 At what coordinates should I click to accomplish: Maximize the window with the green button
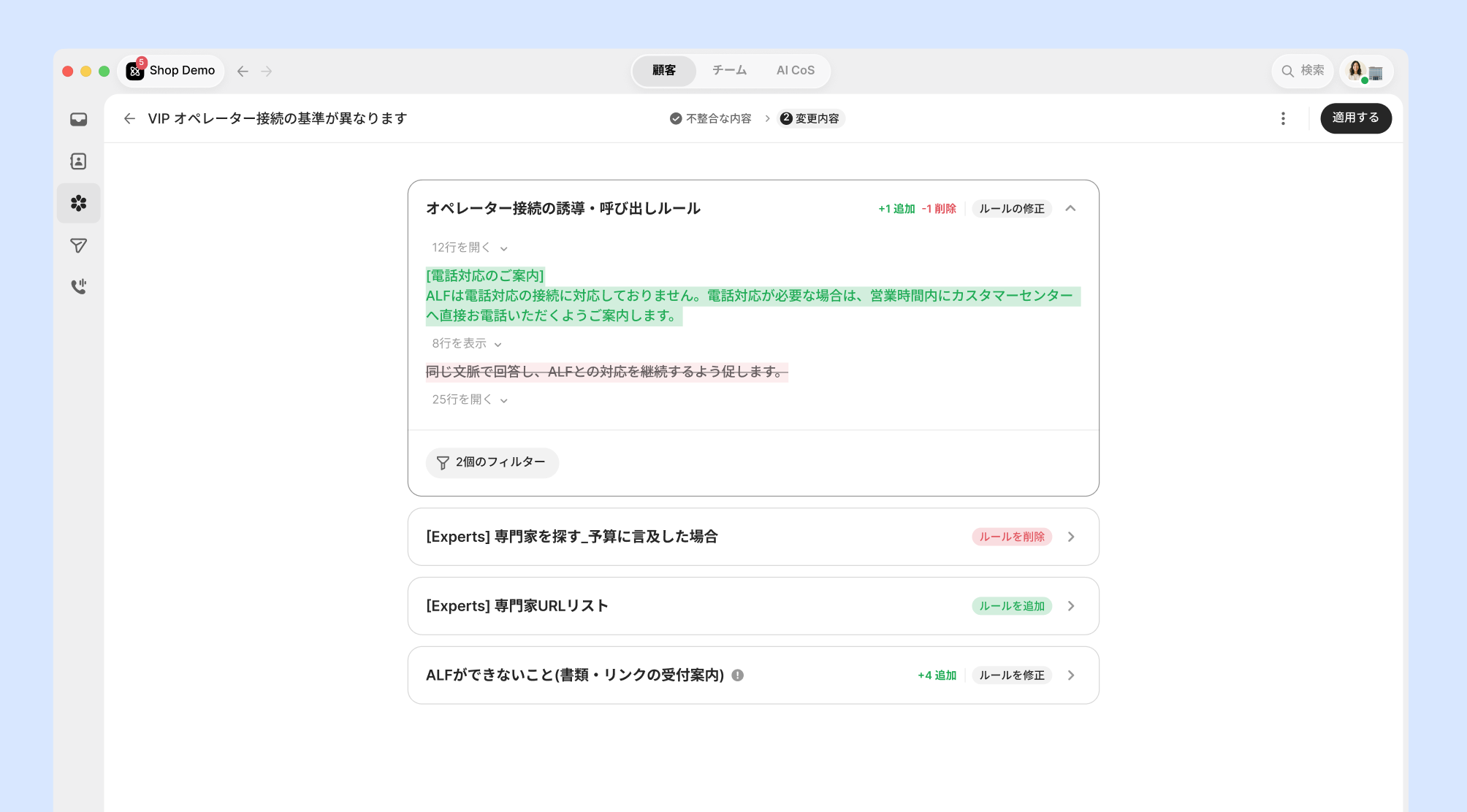point(104,71)
